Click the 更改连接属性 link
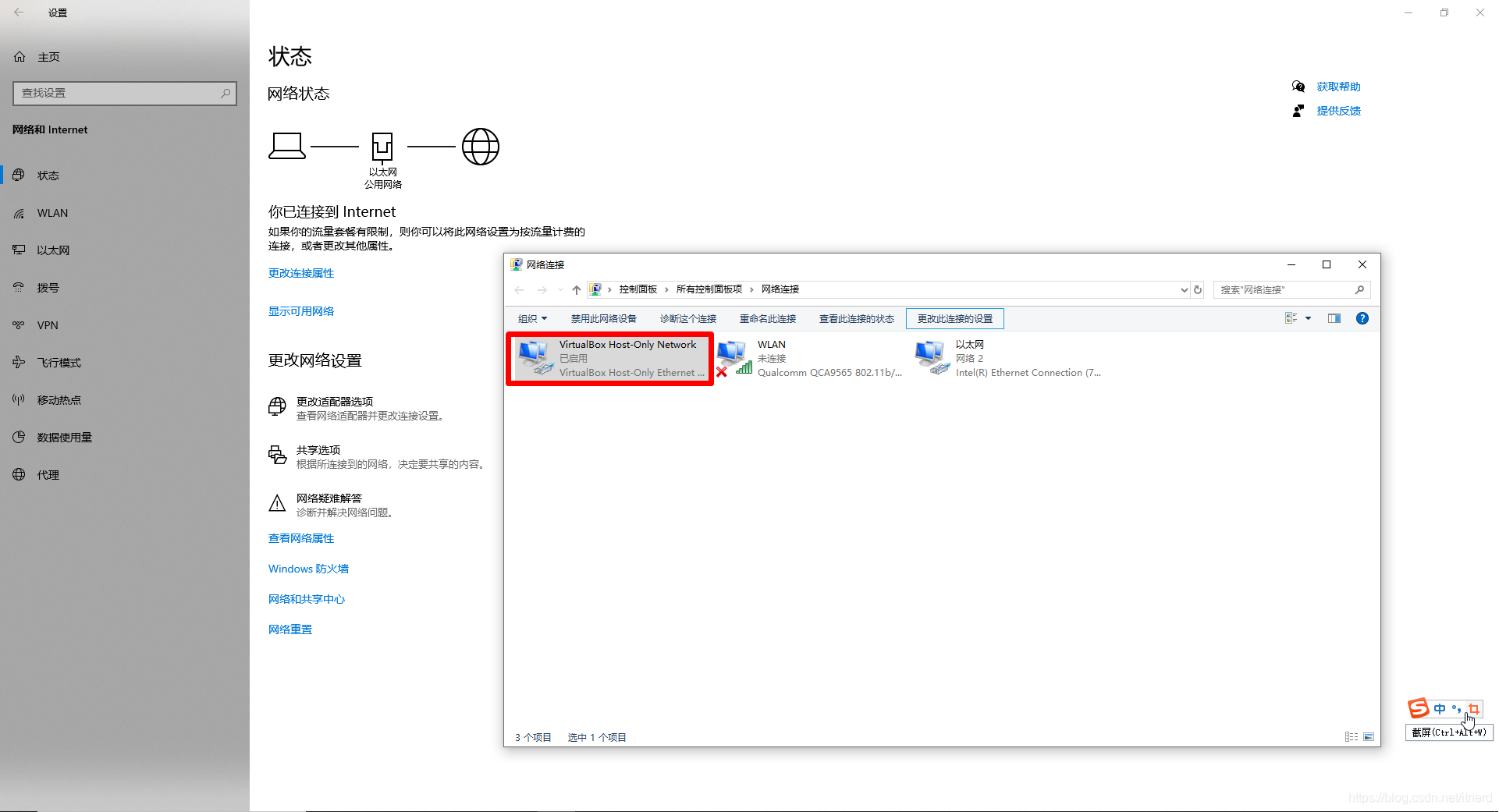The image size is (1499, 812). click(301, 273)
